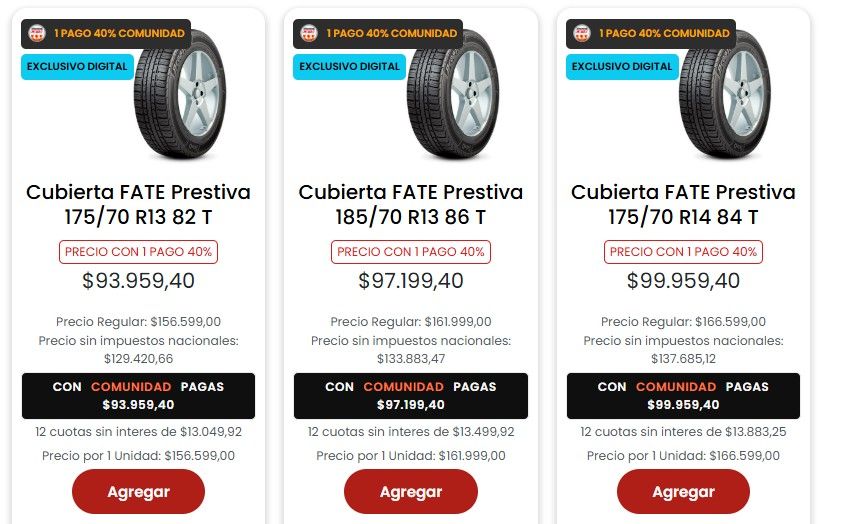
Task: Click the black Comunidad banner showing $97.199,40
Action: 411,396
